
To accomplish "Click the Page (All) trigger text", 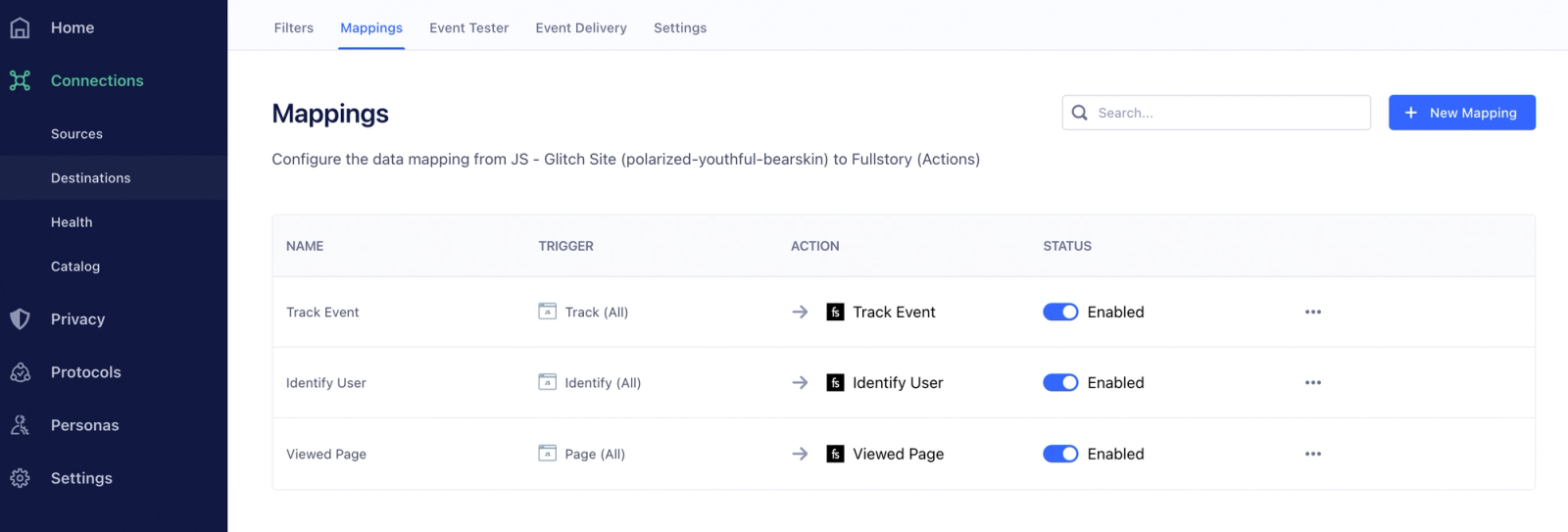I will (595, 454).
